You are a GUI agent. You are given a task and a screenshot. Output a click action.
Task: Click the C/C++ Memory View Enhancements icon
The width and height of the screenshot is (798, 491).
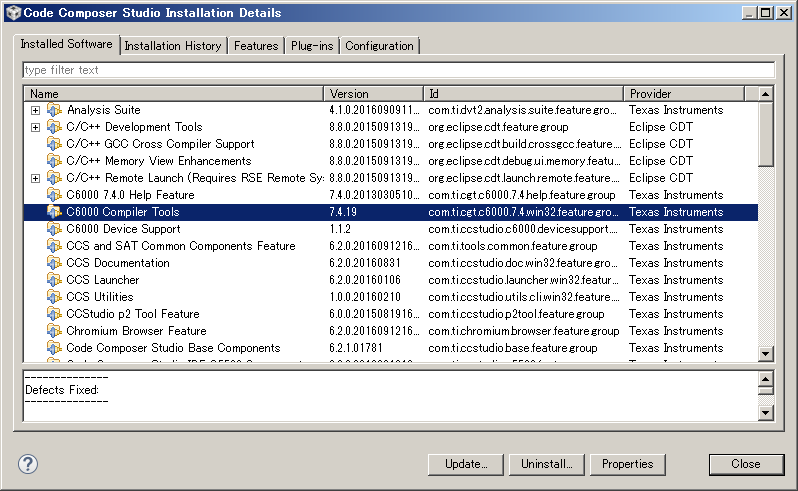click(54, 161)
